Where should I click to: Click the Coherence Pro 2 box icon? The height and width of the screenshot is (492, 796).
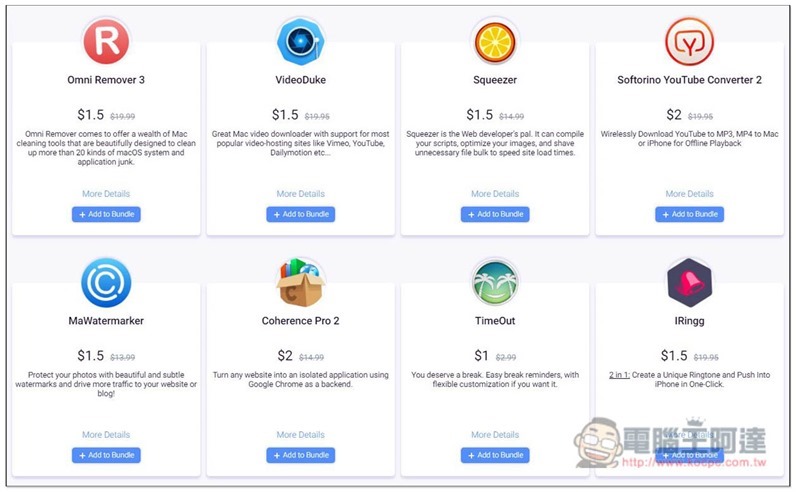pyautogui.click(x=301, y=282)
